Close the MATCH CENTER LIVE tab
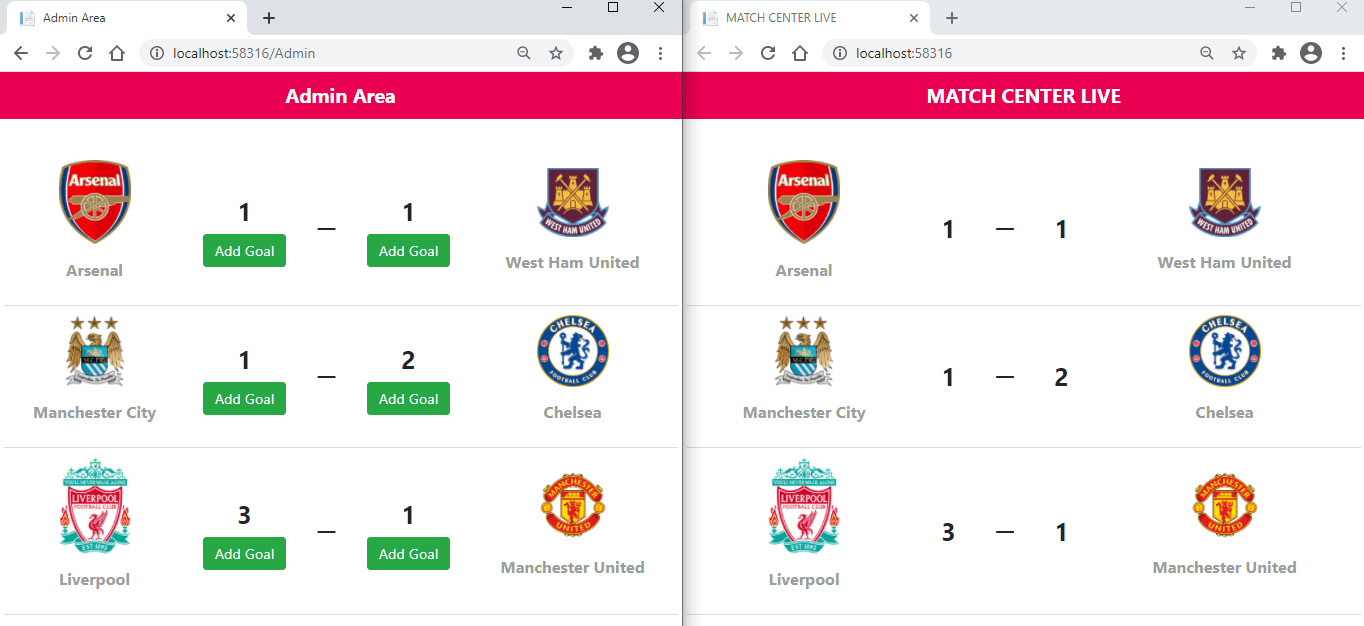The image size is (1364, 626). tap(914, 18)
